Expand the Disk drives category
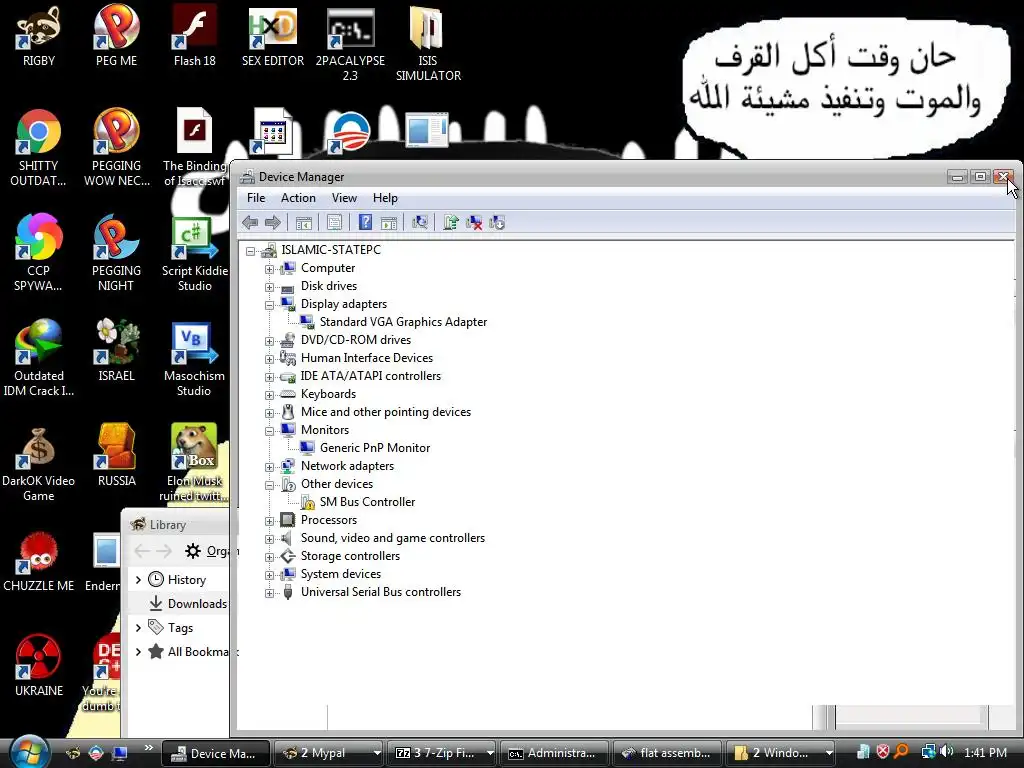The width and height of the screenshot is (1024, 768). pyautogui.click(x=269, y=287)
